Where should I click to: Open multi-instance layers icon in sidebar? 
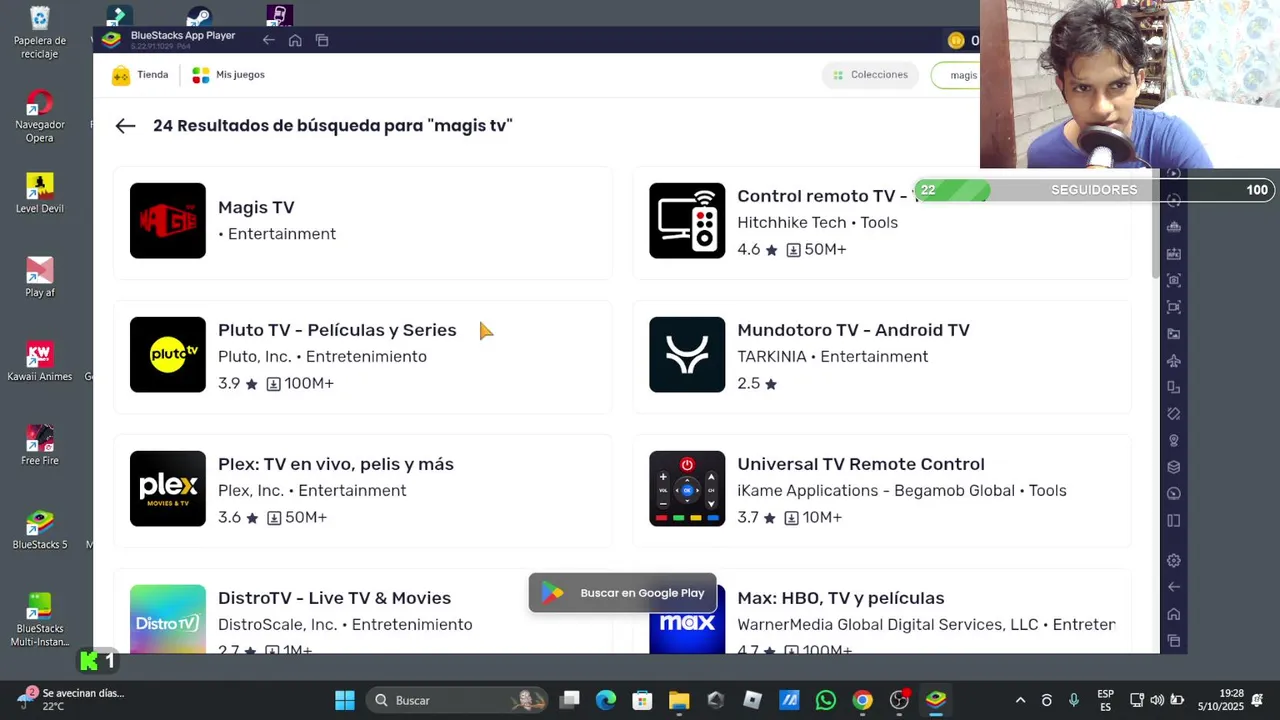point(1174,467)
